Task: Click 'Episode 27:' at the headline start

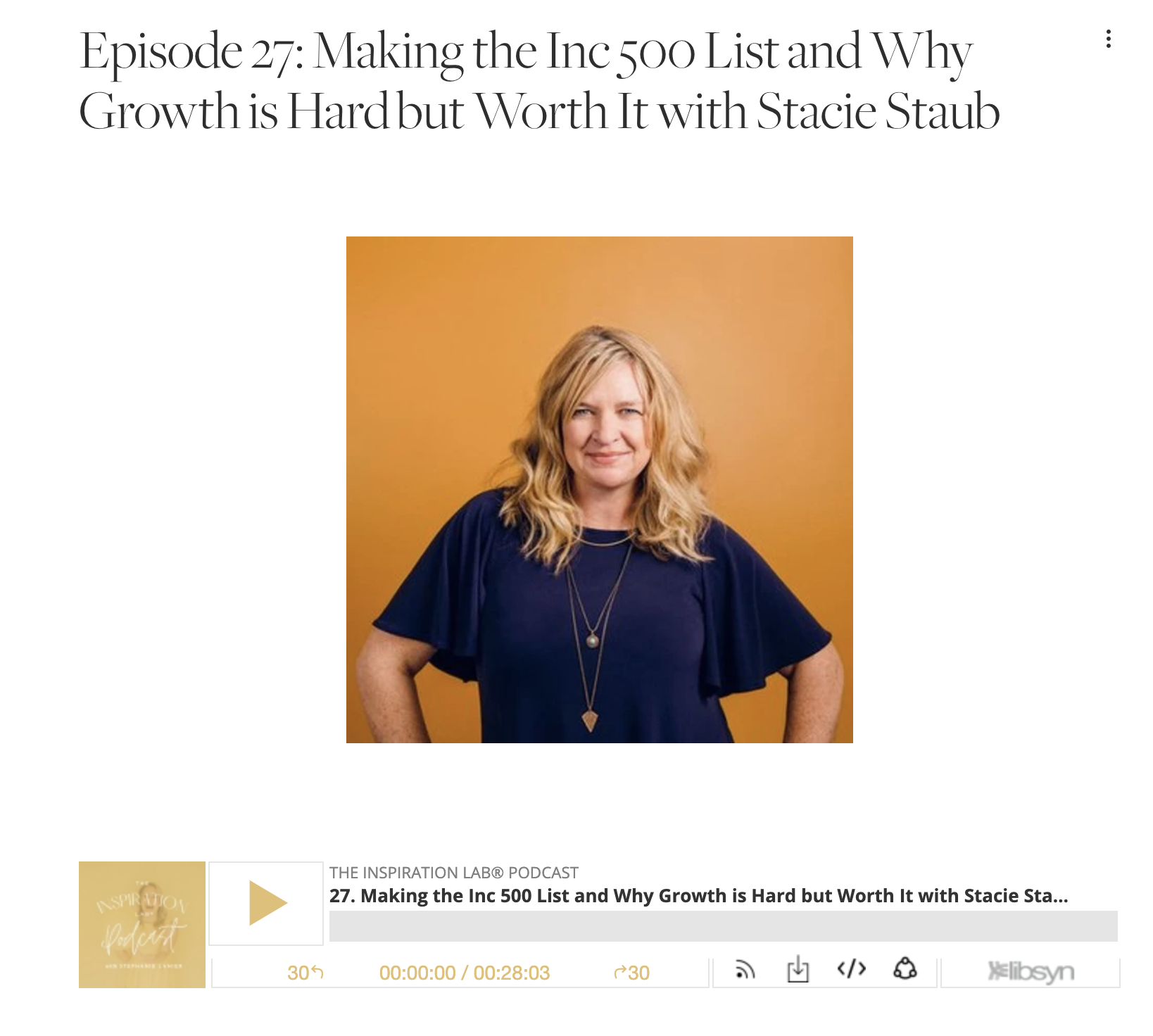Action: (192, 52)
